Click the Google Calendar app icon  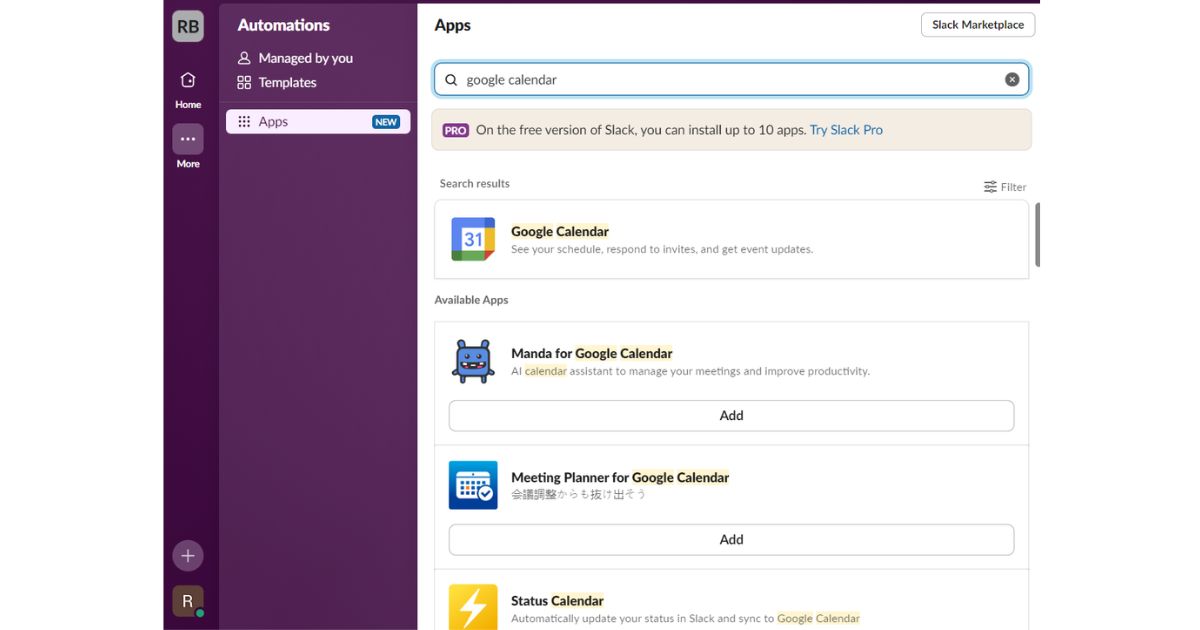[473, 239]
